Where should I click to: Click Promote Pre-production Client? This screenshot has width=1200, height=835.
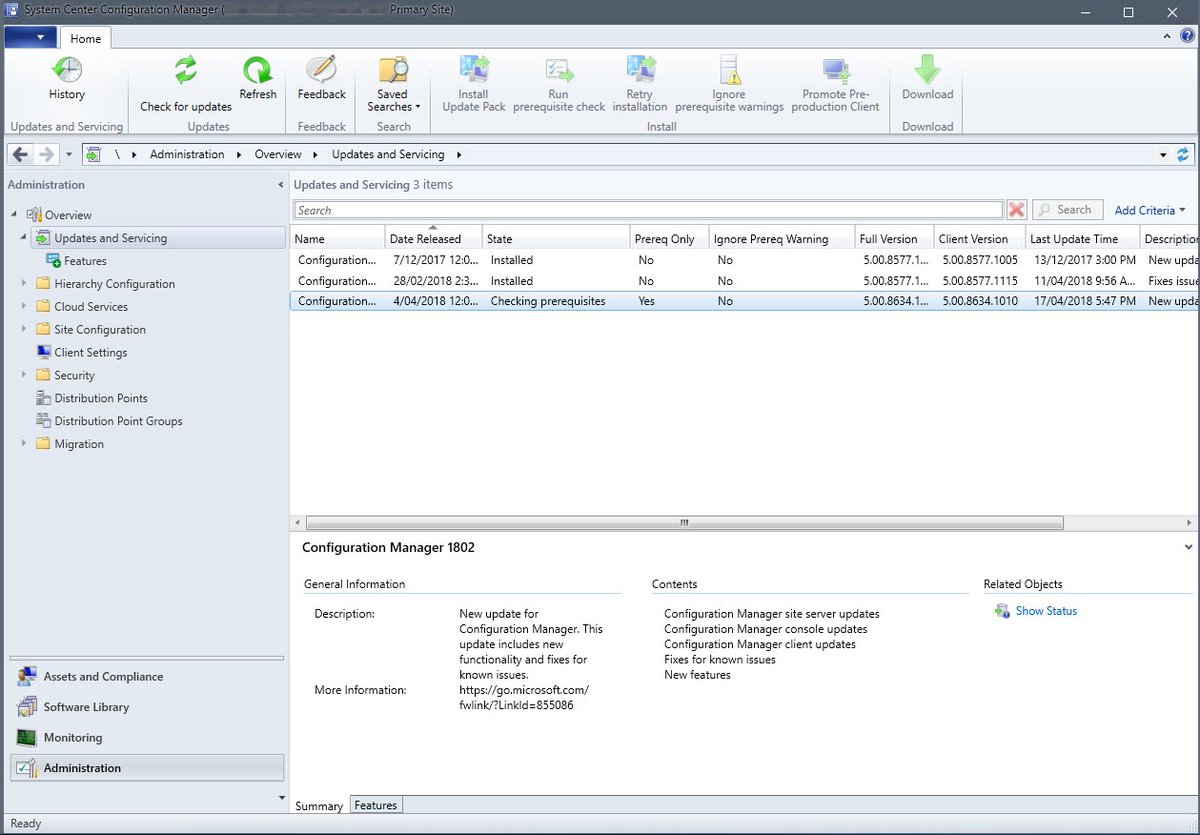834,85
